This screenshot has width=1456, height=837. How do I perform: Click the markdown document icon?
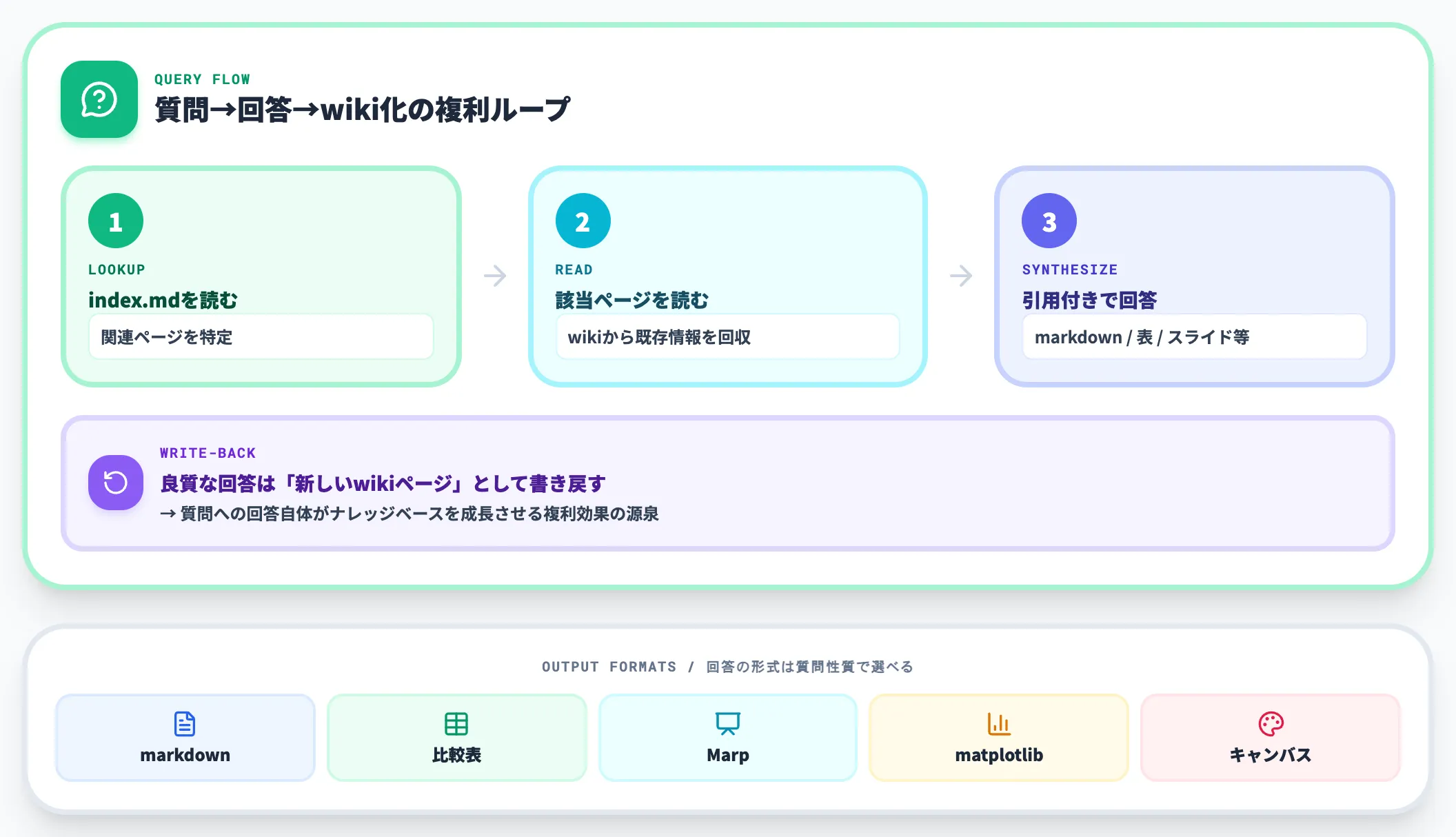click(185, 724)
